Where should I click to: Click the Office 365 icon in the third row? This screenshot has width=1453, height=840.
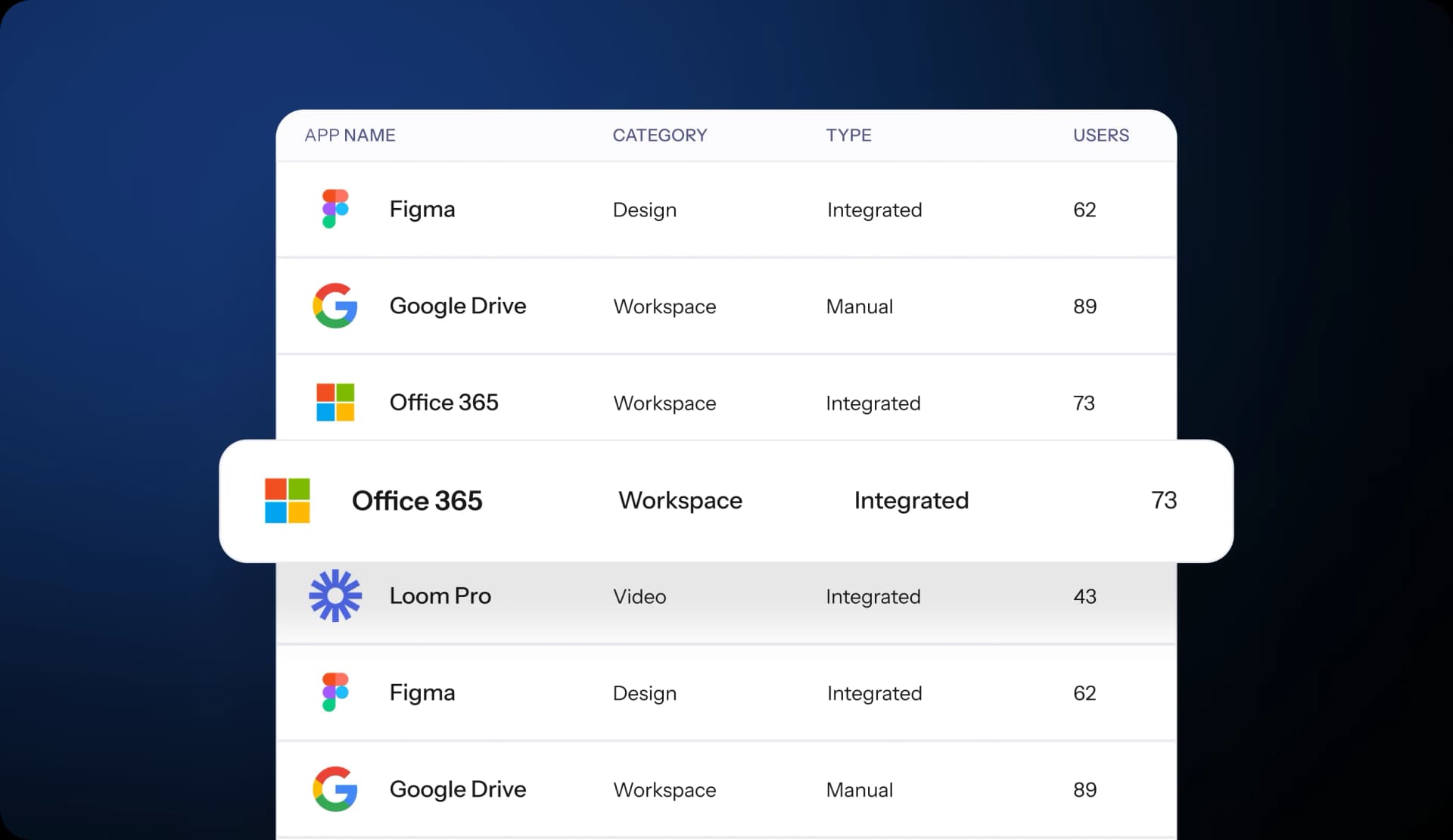click(335, 403)
